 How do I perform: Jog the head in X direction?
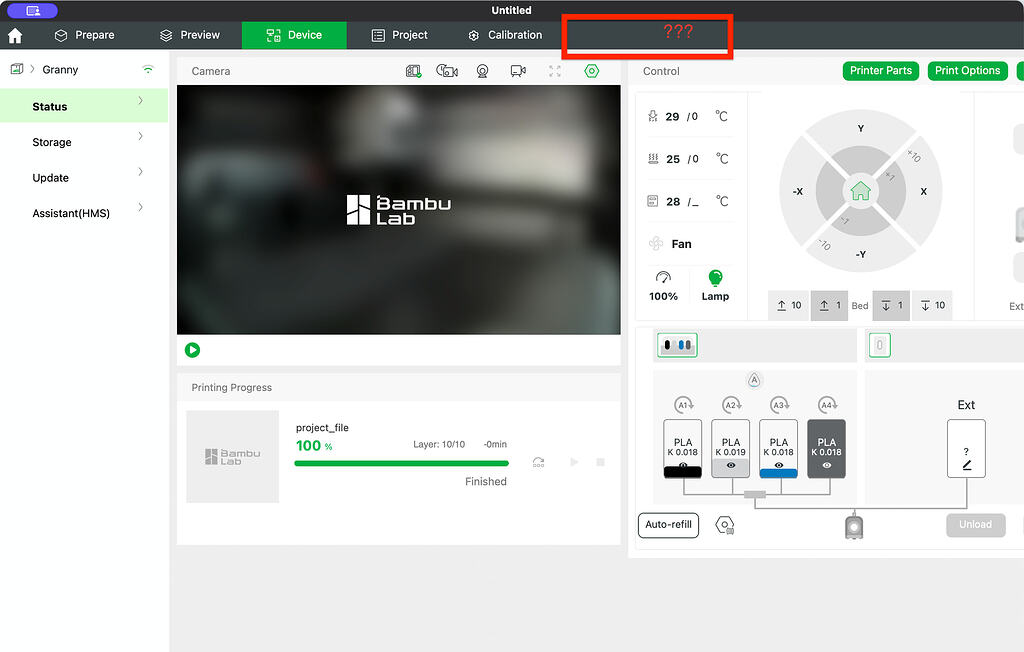[923, 191]
